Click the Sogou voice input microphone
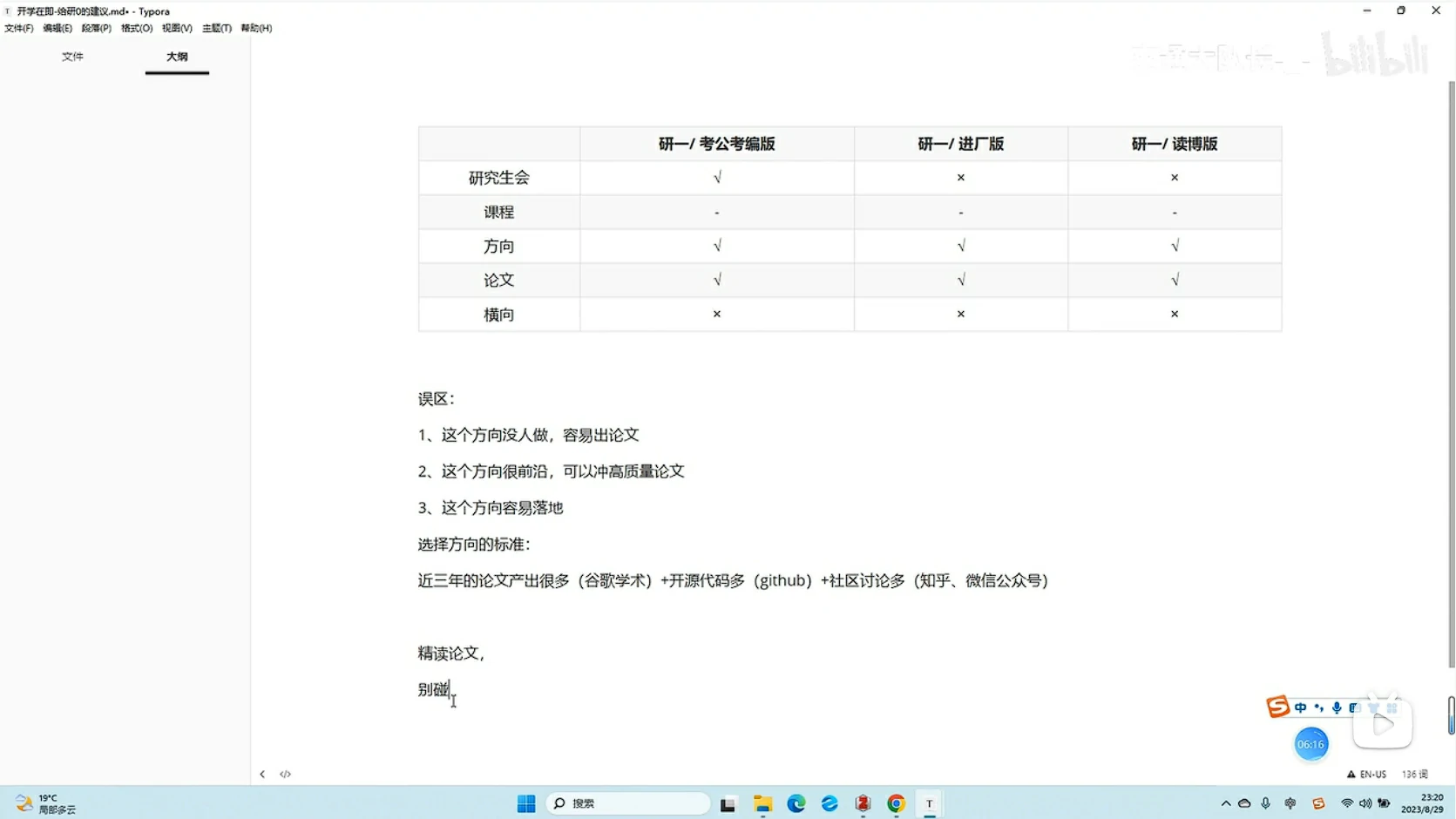The width and height of the screenshot is (1456, 819). click(x=1337, y=707)
